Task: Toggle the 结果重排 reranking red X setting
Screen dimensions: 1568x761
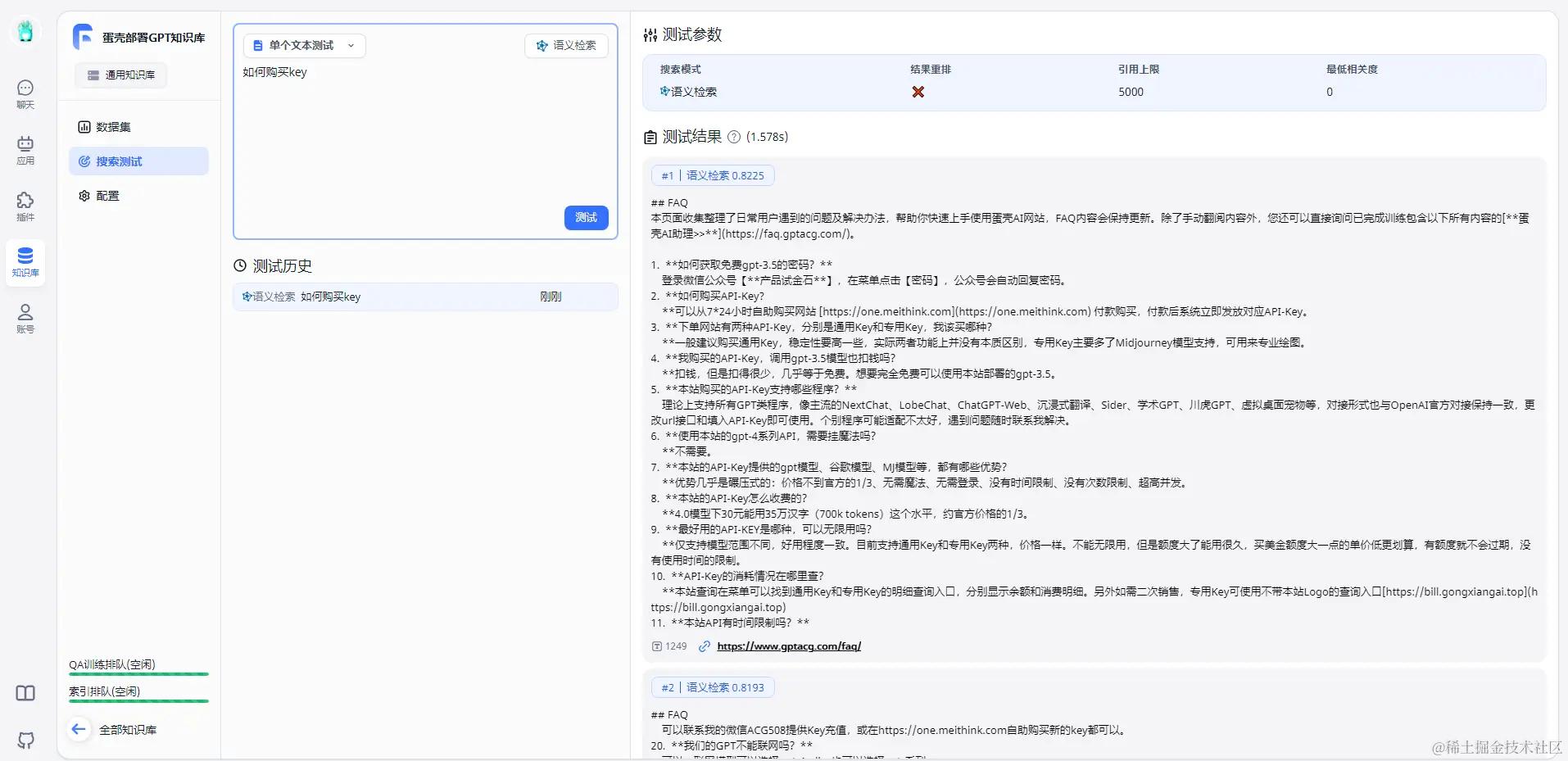Action: (918, 92)
